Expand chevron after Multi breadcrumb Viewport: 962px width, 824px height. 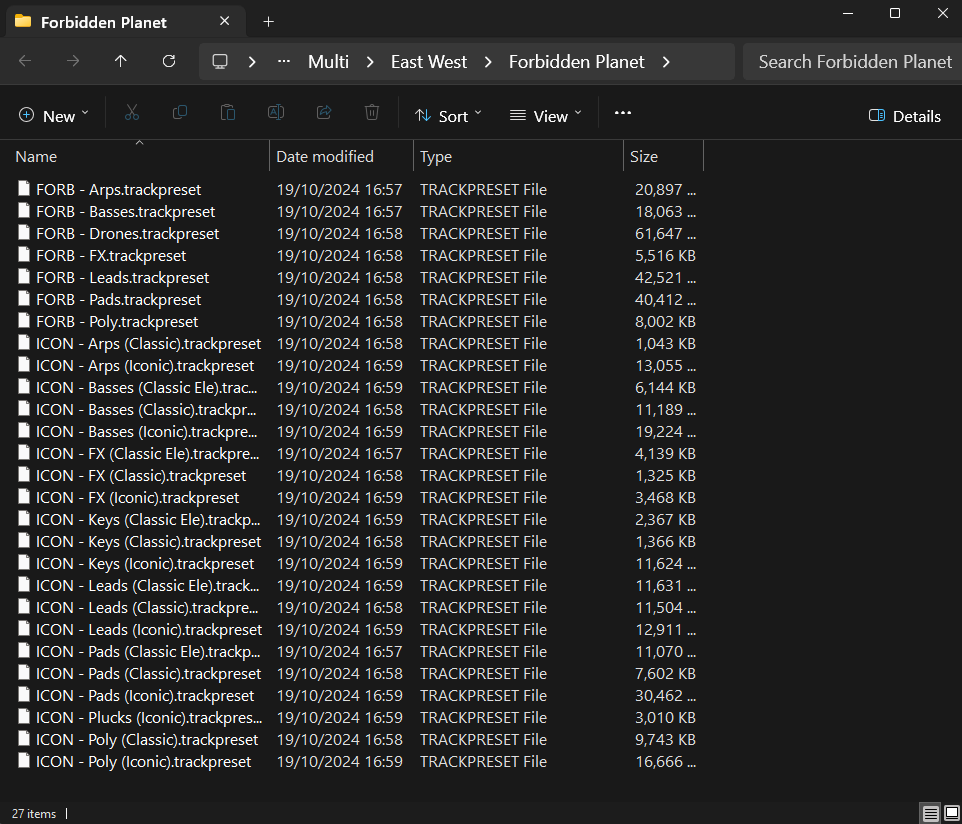370,62
